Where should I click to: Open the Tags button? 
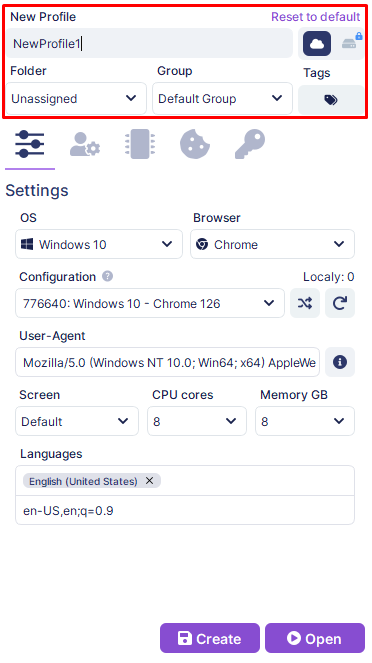pyautogui.click(x=331, y=100)
